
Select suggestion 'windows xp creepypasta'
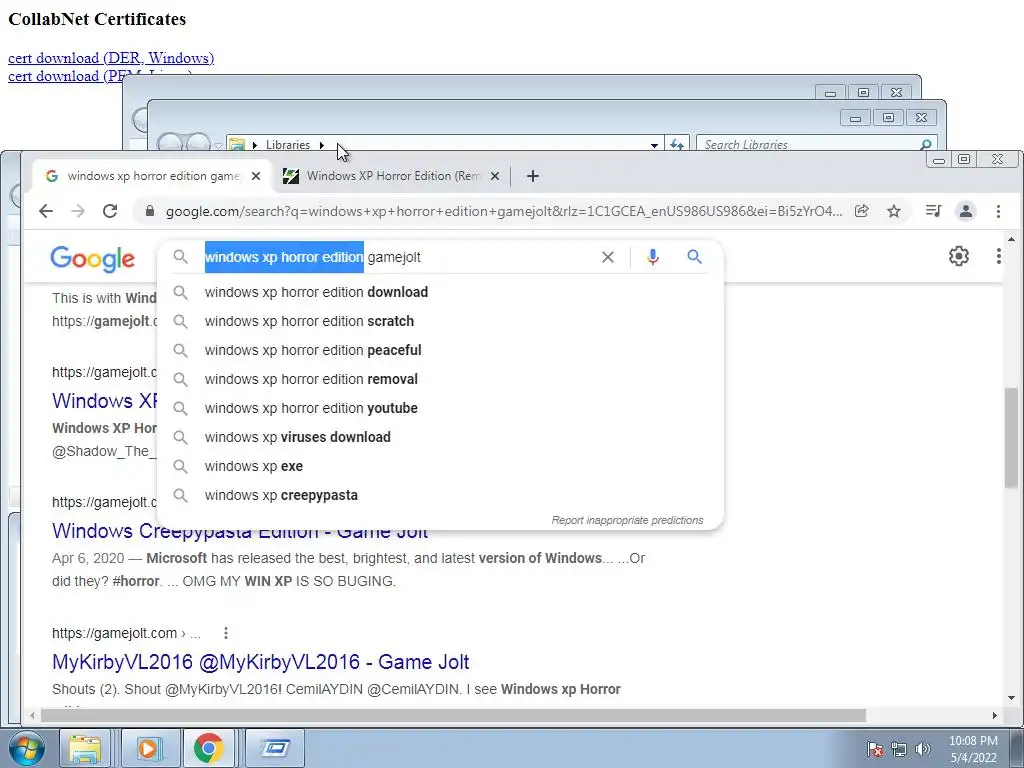441,495
